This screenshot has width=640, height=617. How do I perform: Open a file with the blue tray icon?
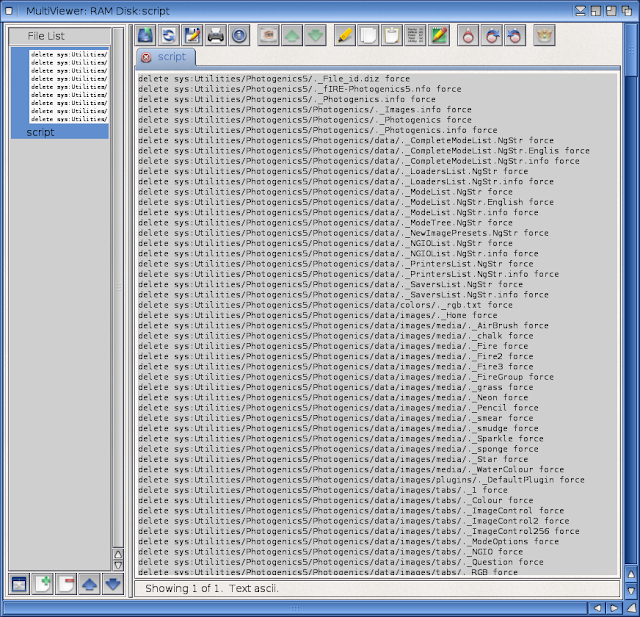[145, 36]
